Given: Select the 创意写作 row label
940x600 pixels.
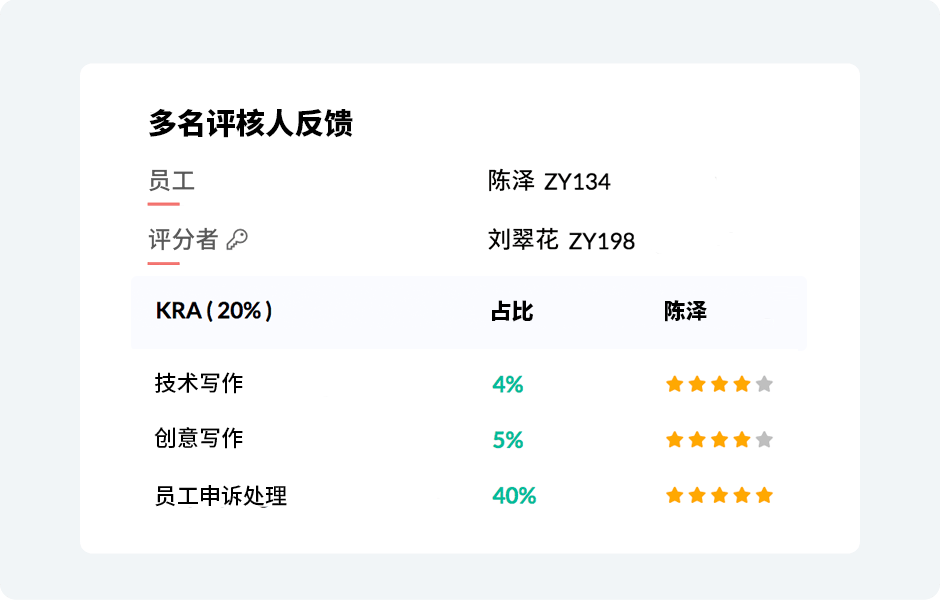Looking at the screenshot, I should coord(199,439).
